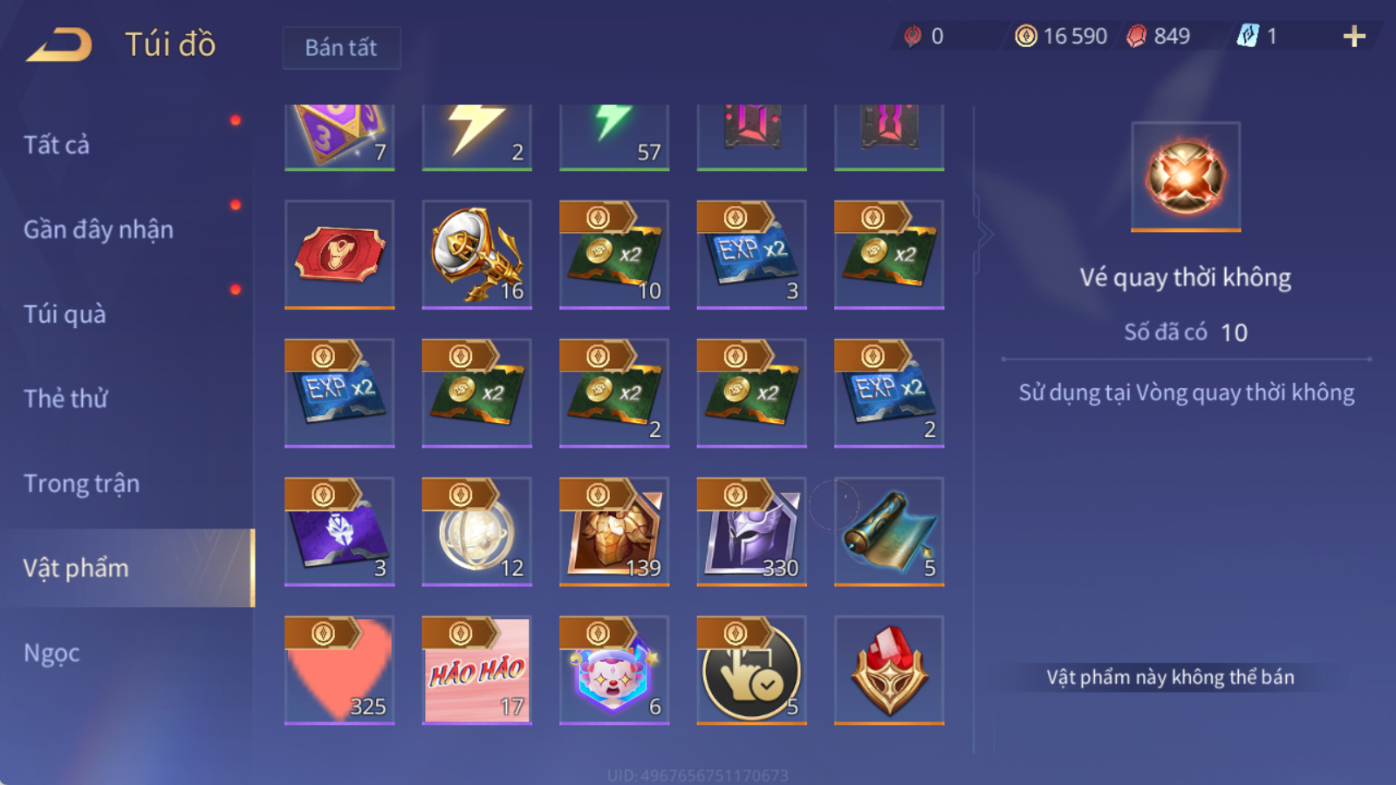Select the Hảo Hảo item with 17
Screen dimensions: 1396x785
pyautogui.click(x=477, y=670)
